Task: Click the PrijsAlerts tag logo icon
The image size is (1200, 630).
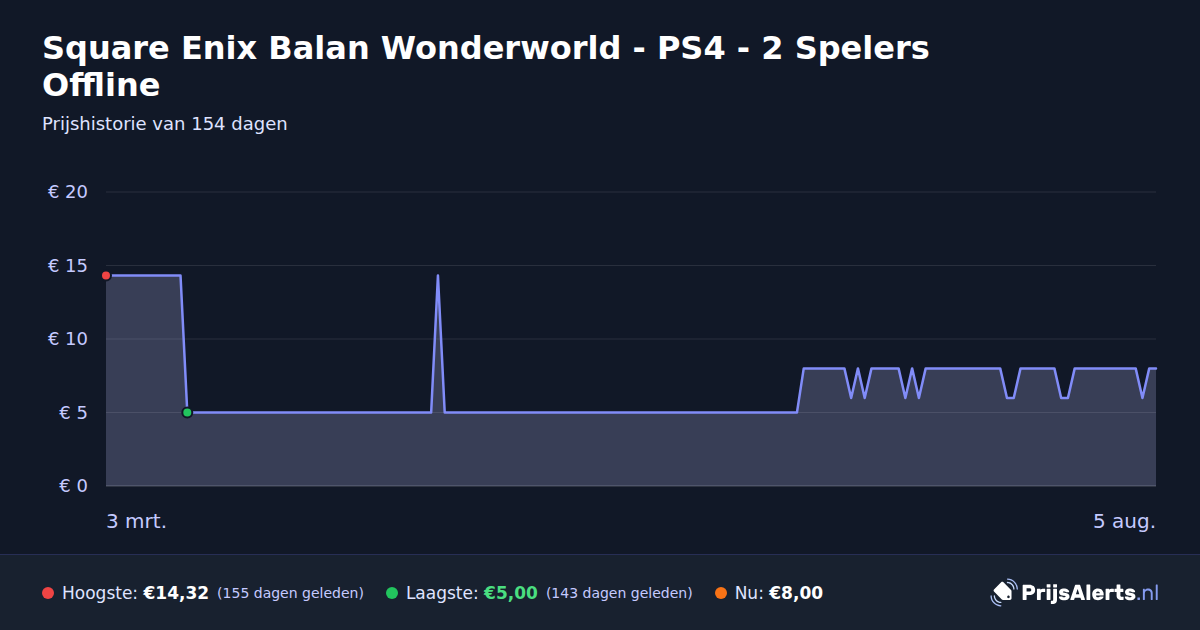Action: pyautogui.click(x=1003, y=593)
